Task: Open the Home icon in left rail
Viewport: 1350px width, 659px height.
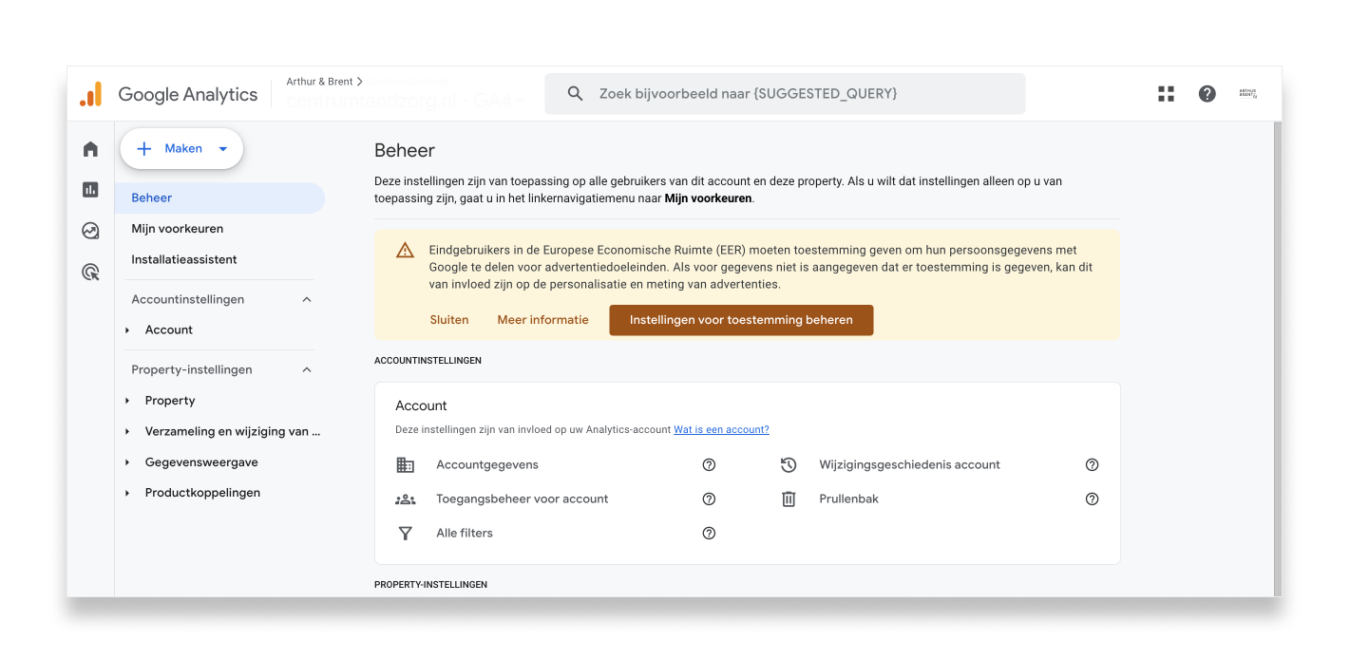Action: (x=91, y=149)
